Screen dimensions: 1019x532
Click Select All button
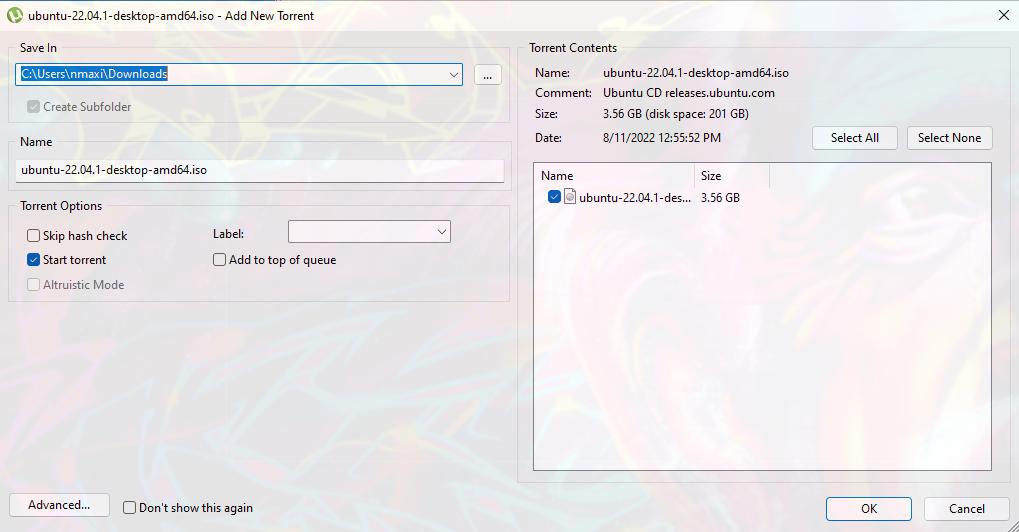[855, 138]
